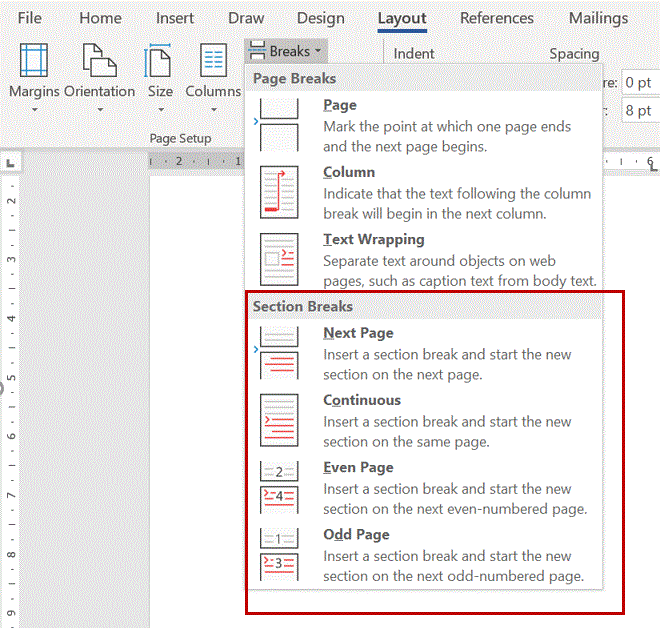This screenshot has height=628, width=660.
Task: Click the Orientation page icon
Action: pos(99,61)
